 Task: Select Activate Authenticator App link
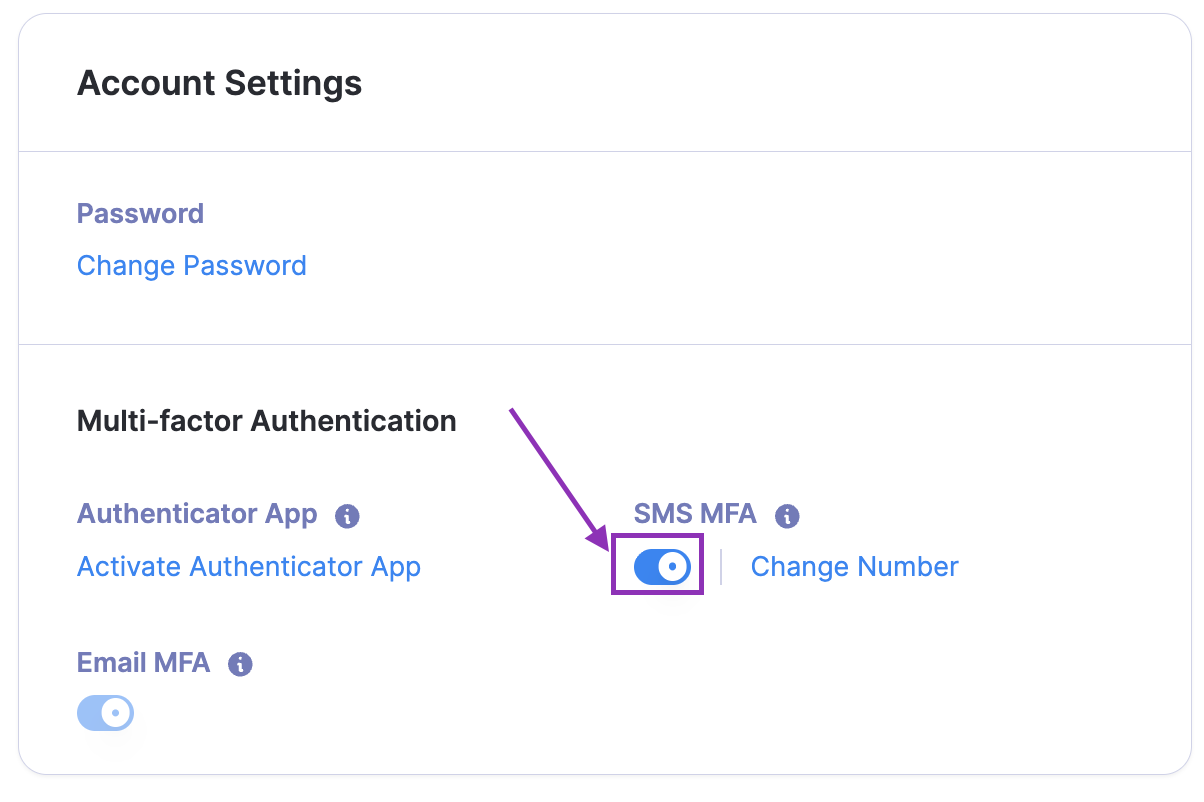[249, 567]
